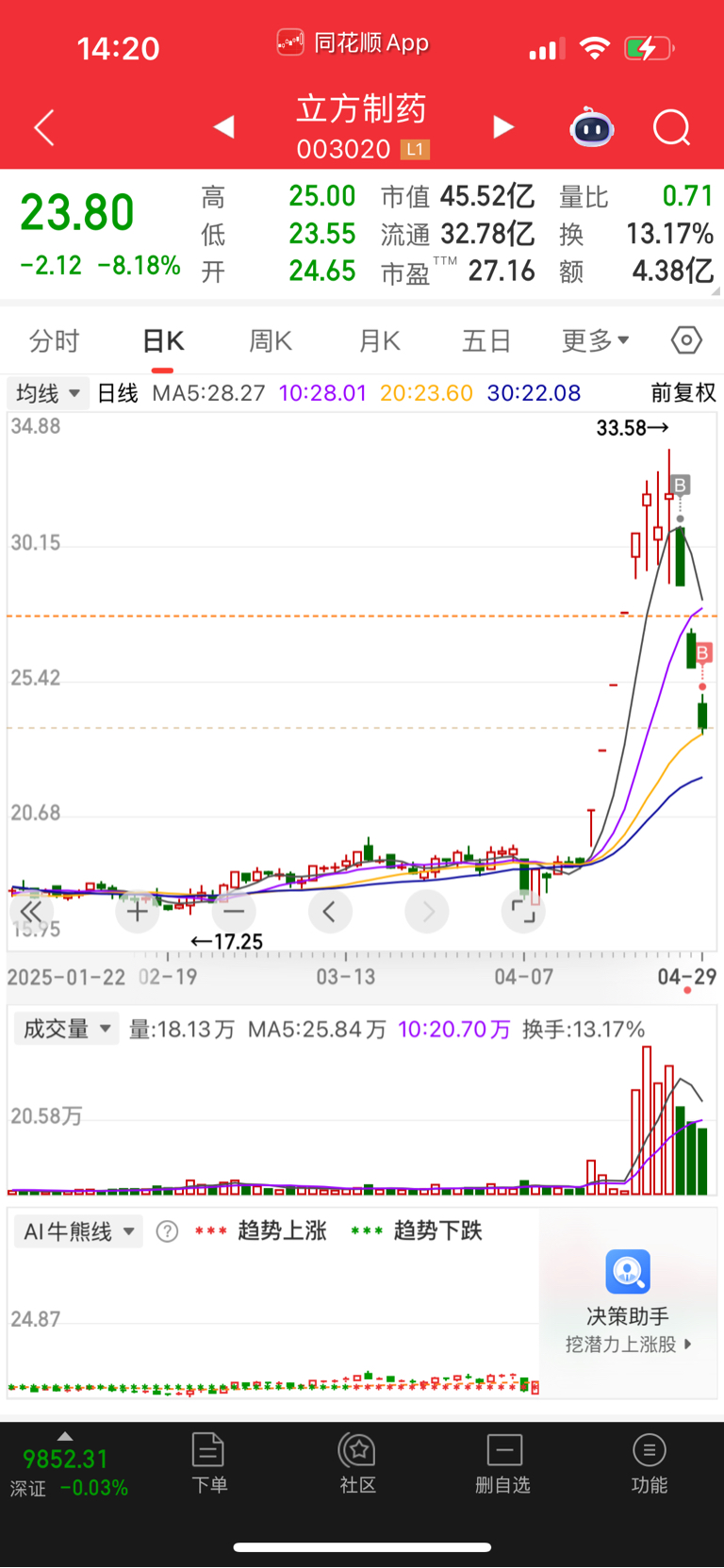Screen dimensions: 724x1568
Task: Tap 04-29 date label on axis
Action: coord(686,977)
